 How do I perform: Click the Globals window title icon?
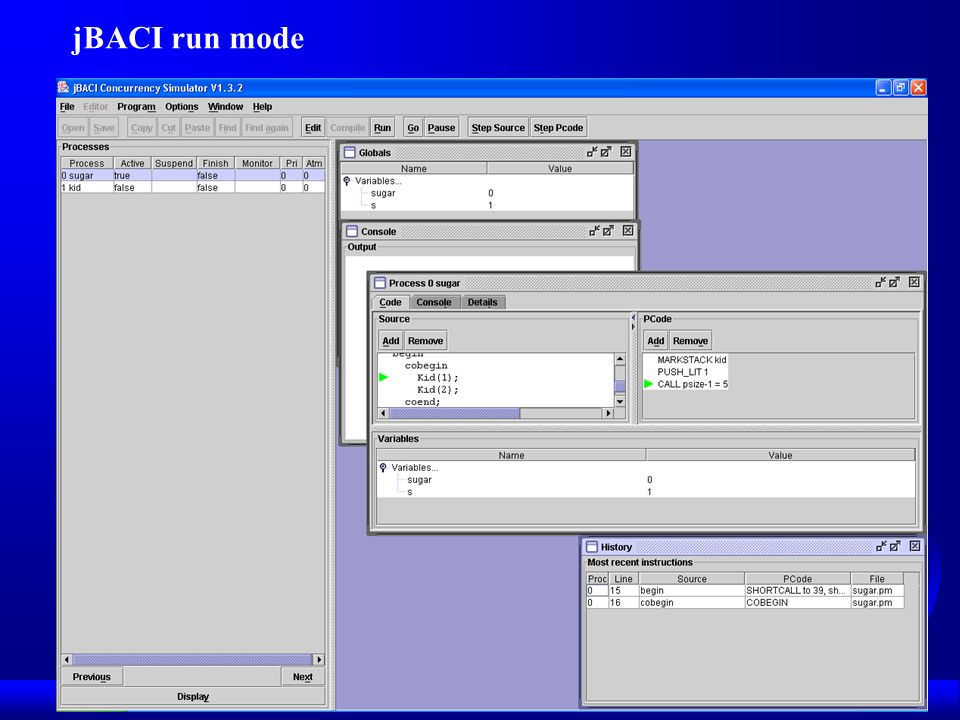pos(350,152)
